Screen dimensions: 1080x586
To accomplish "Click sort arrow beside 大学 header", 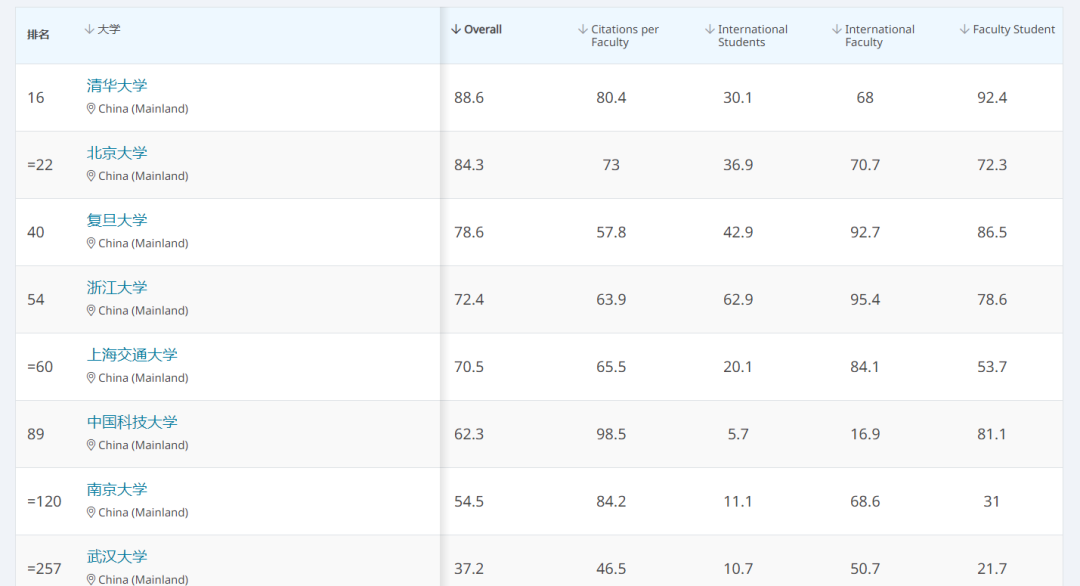I will pos(89,30).
